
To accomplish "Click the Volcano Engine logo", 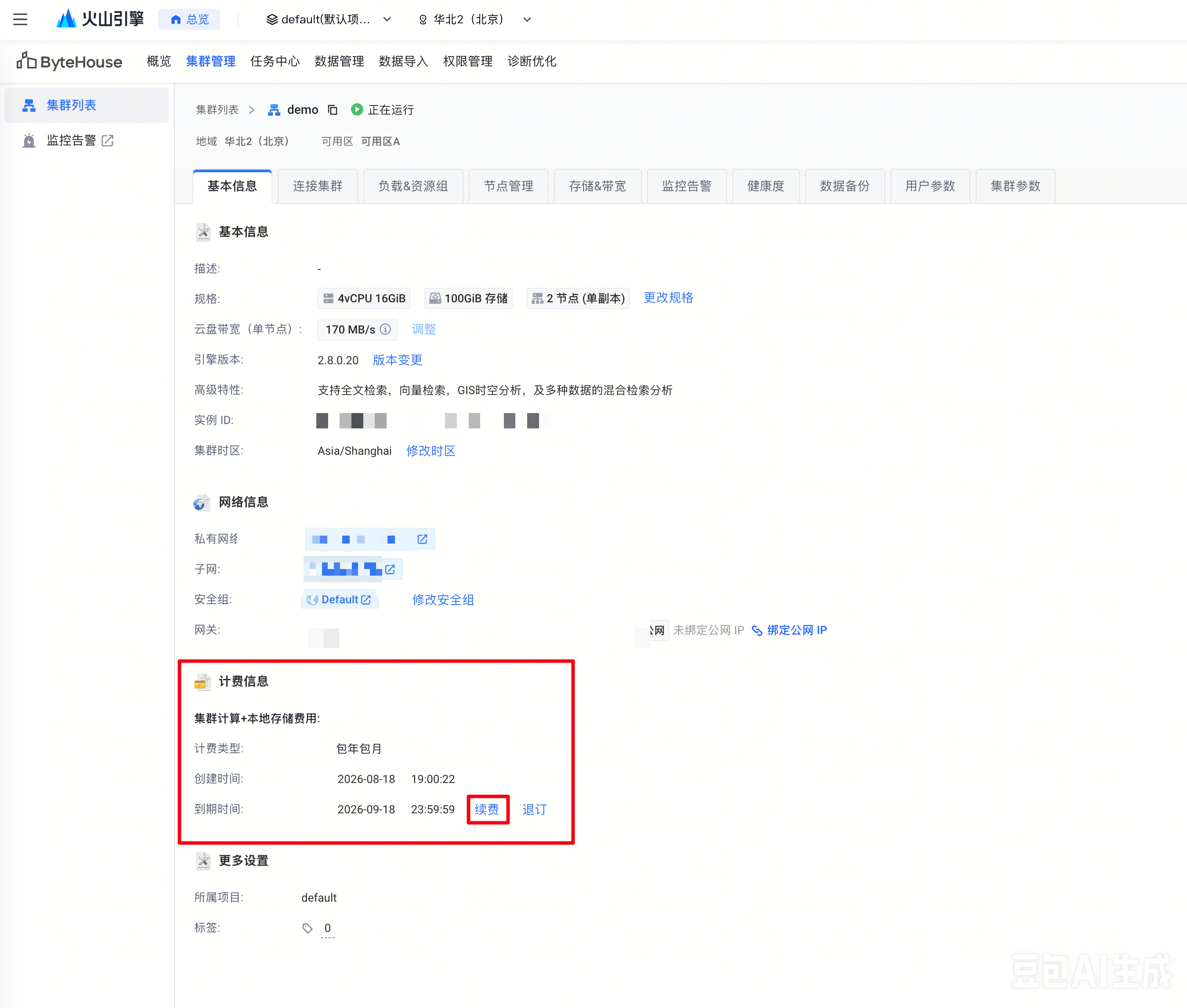I will (100, 19).
